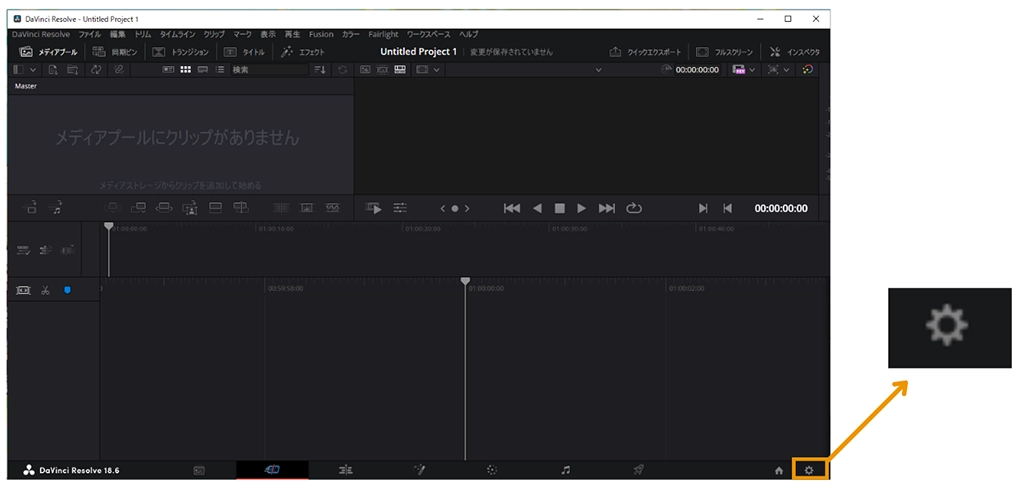Switch media pool to thumbnail grid view
The width and height of the screenshot is (1024, 486).
pyautogui.click(x=185, y=69)
